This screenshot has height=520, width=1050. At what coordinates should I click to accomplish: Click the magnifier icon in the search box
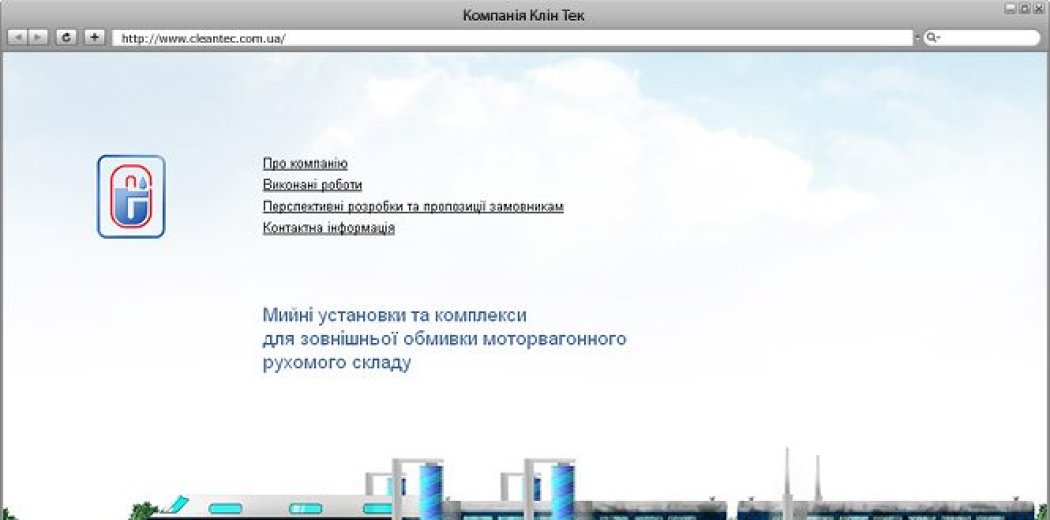coord(931,38)
